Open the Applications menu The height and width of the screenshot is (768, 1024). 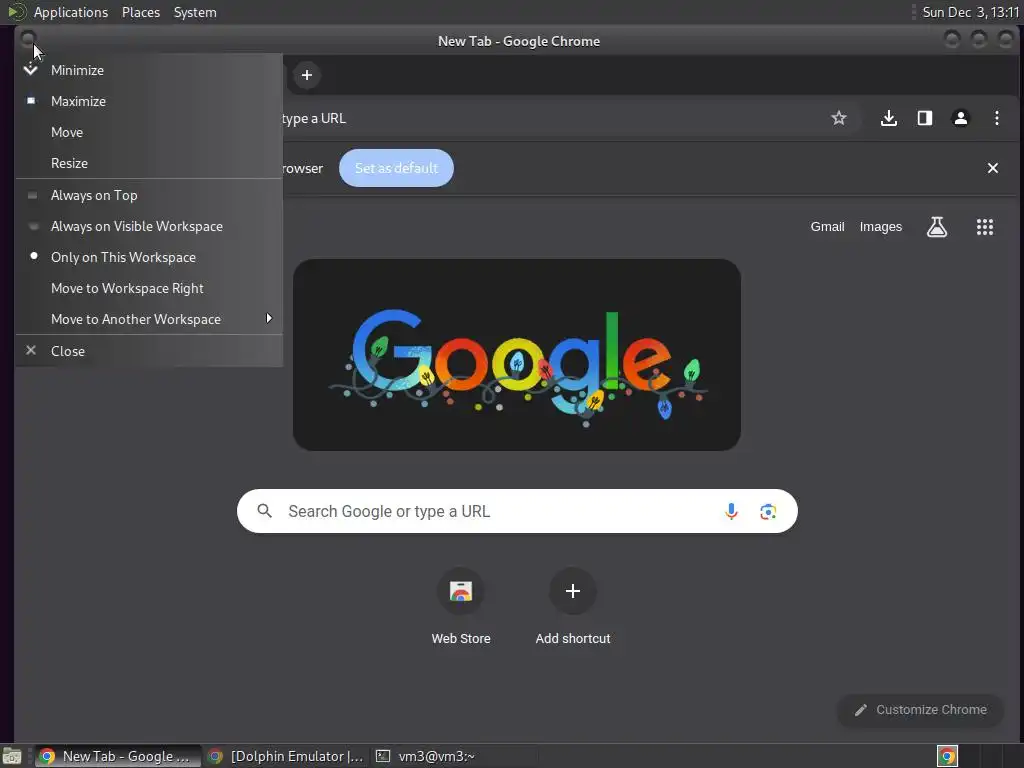coord(71,12)
